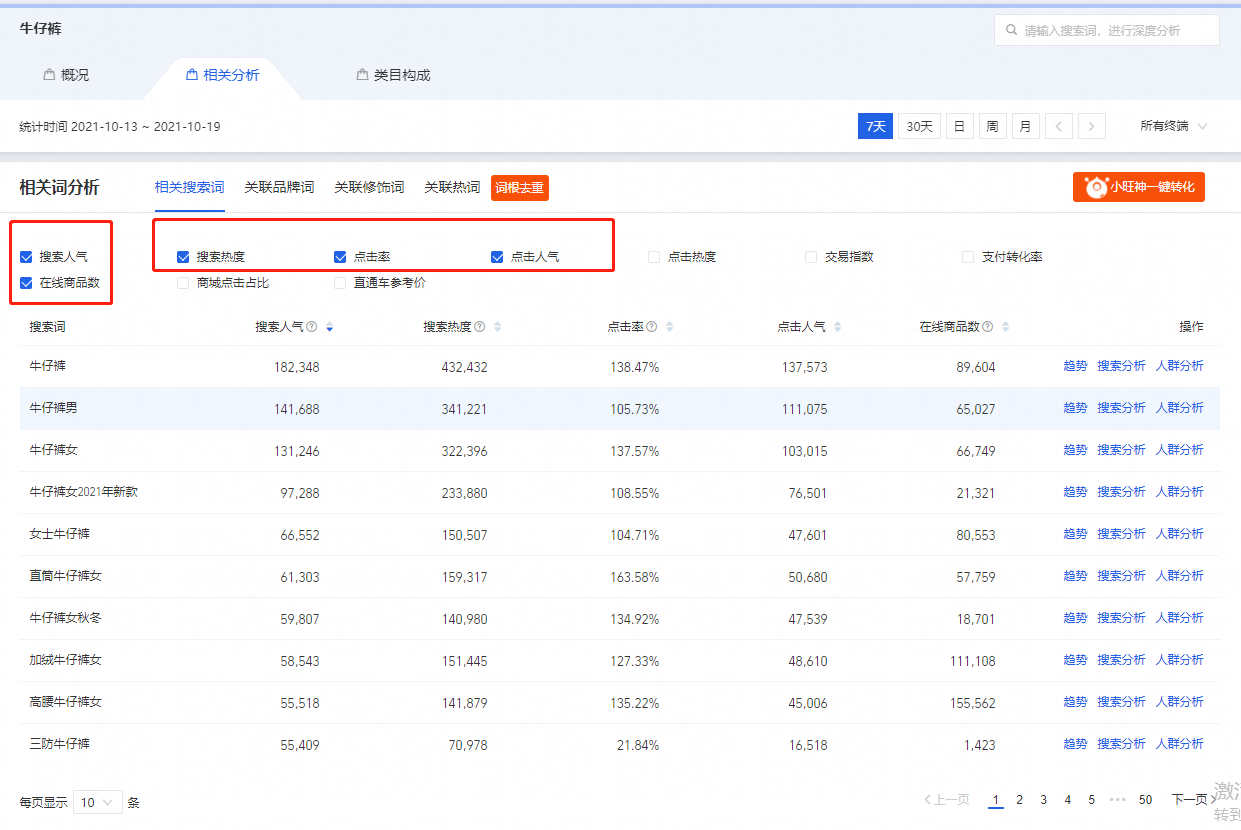Go to next date period arrow
Image resolution: width=1241 pixels, height=830 pixels.
click(x=1092, y=126)
